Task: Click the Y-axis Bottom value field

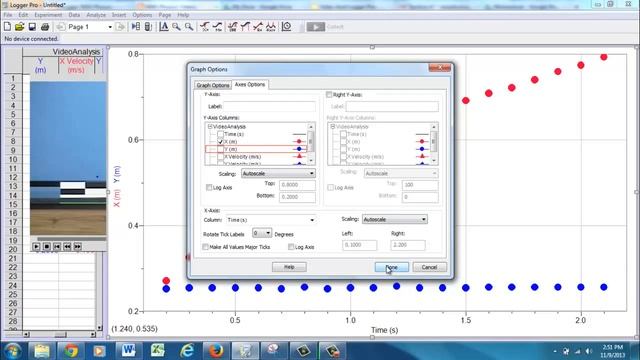Action: tap(297, 197)
